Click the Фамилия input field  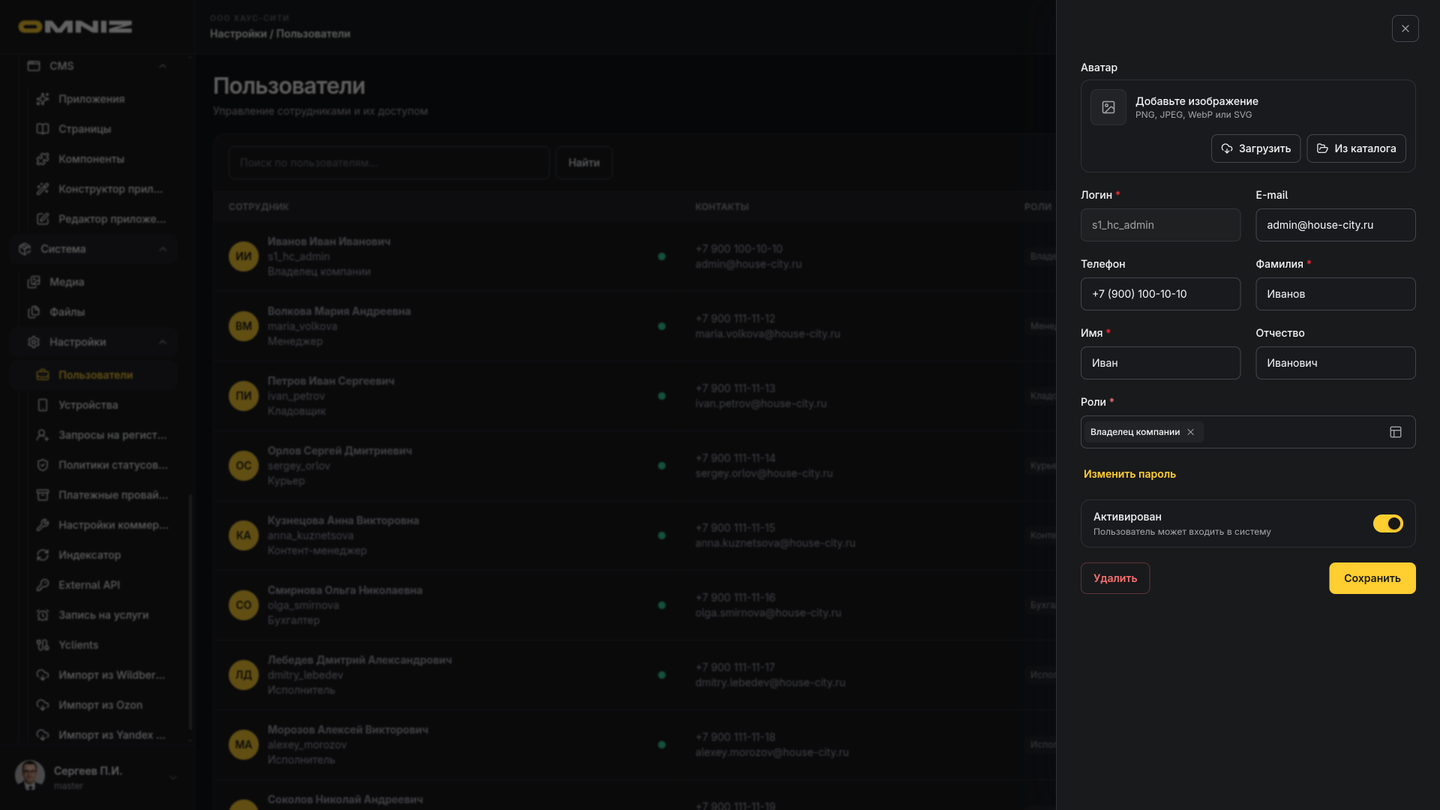1336,294
